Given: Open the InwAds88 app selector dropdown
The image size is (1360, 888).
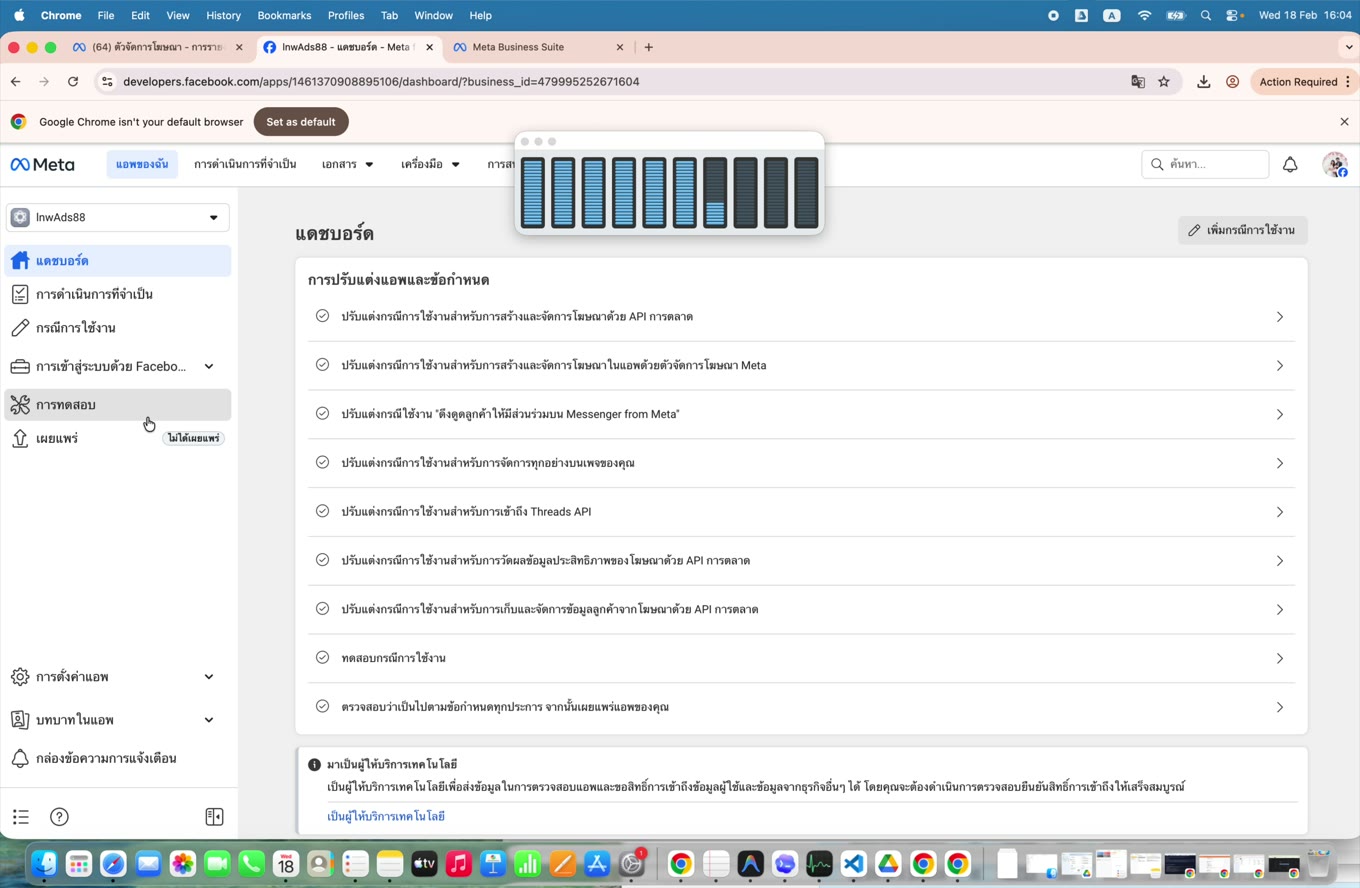Looking at the screenshot, I should click(x=118, y=217).
